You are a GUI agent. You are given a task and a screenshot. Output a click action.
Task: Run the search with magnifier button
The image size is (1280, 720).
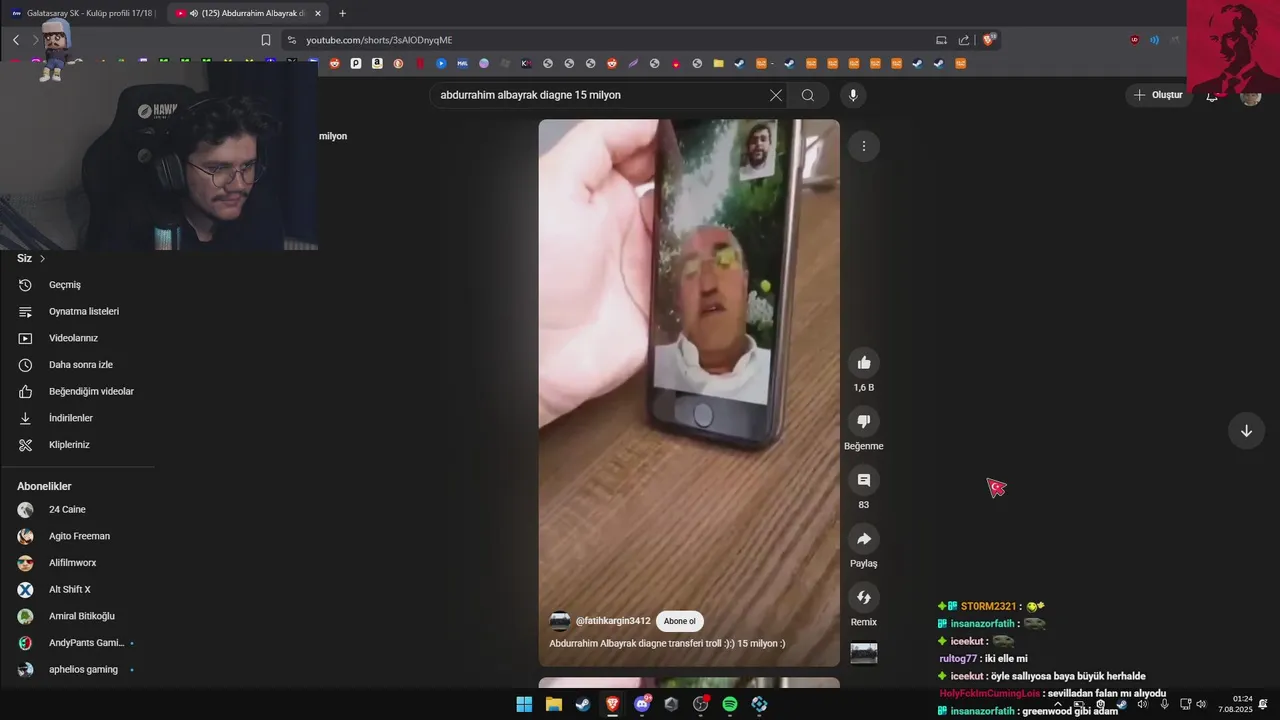pos(808,95)
